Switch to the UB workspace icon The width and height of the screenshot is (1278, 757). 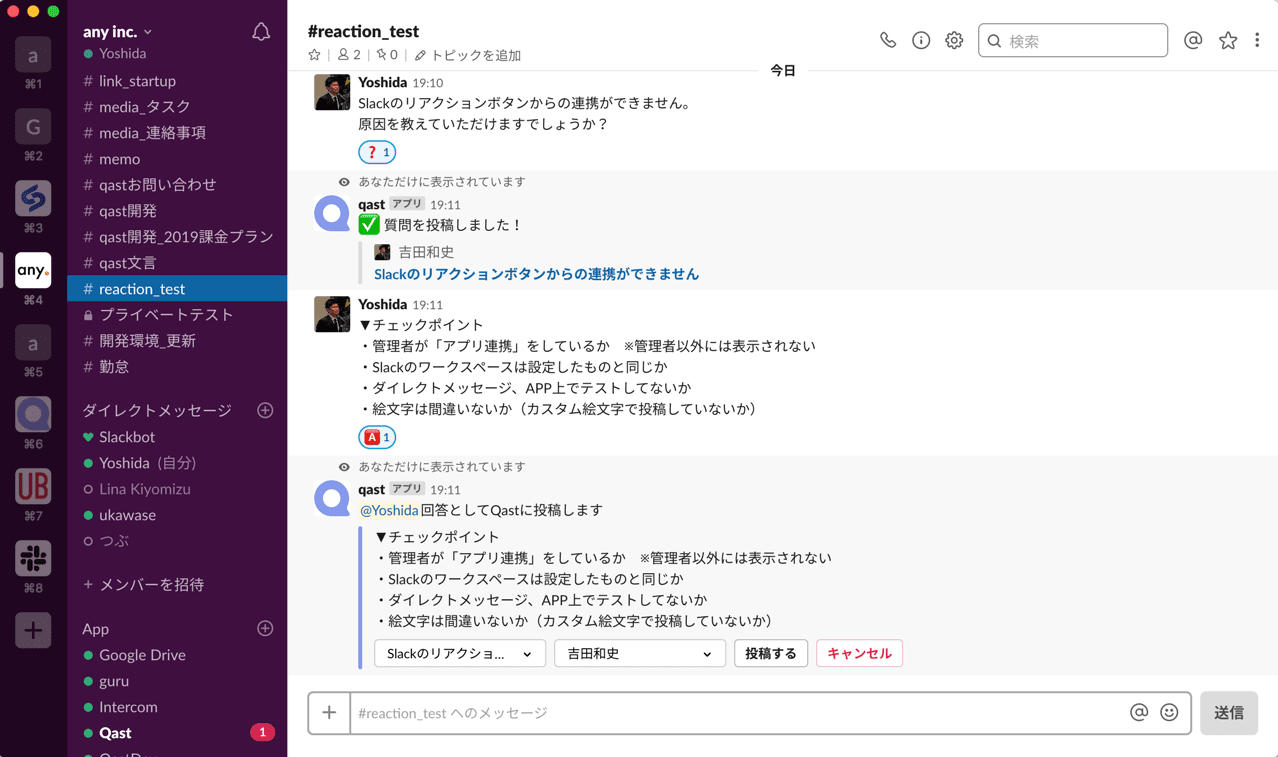33,486
